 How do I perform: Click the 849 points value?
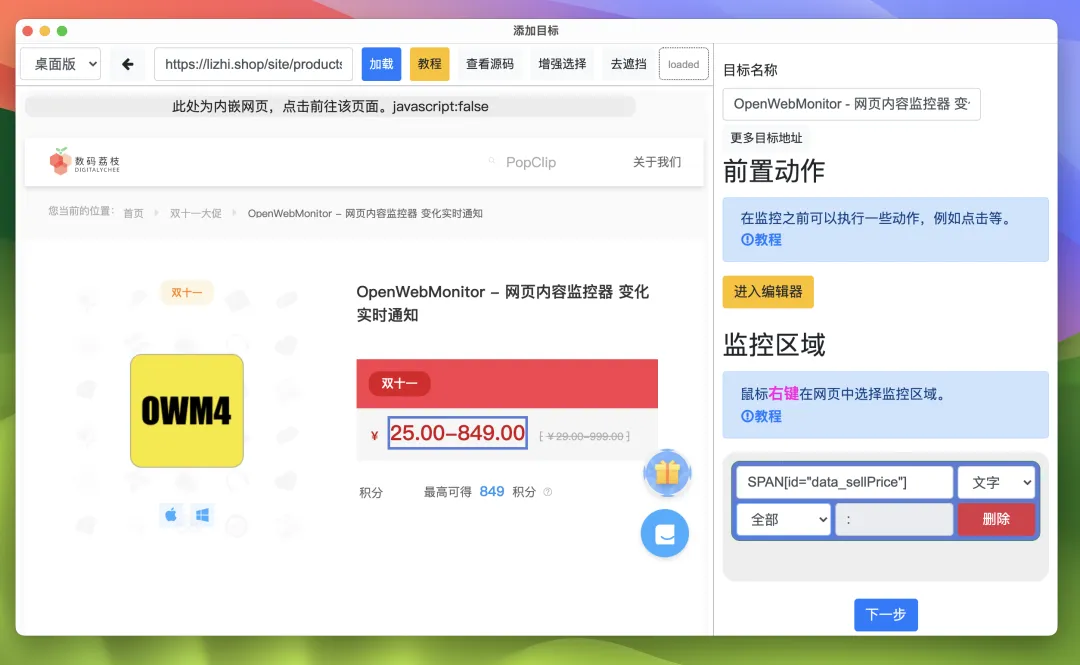[492, 491]
